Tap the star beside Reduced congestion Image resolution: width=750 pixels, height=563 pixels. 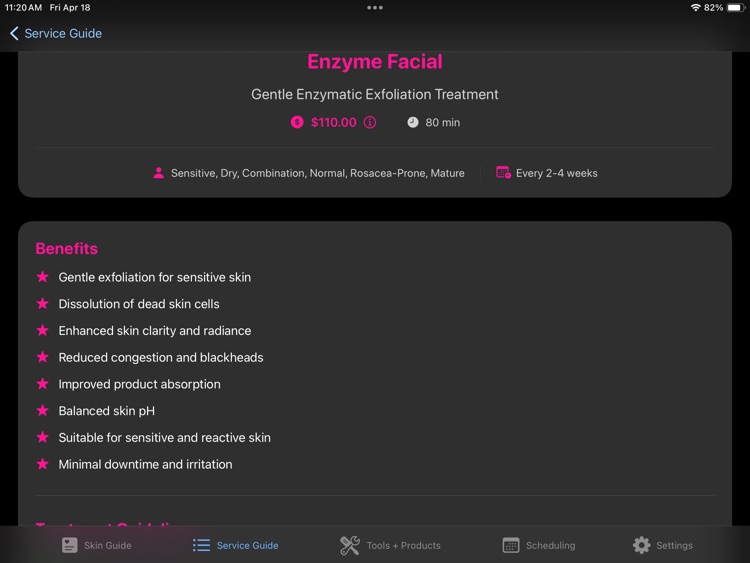click(43, 357)
